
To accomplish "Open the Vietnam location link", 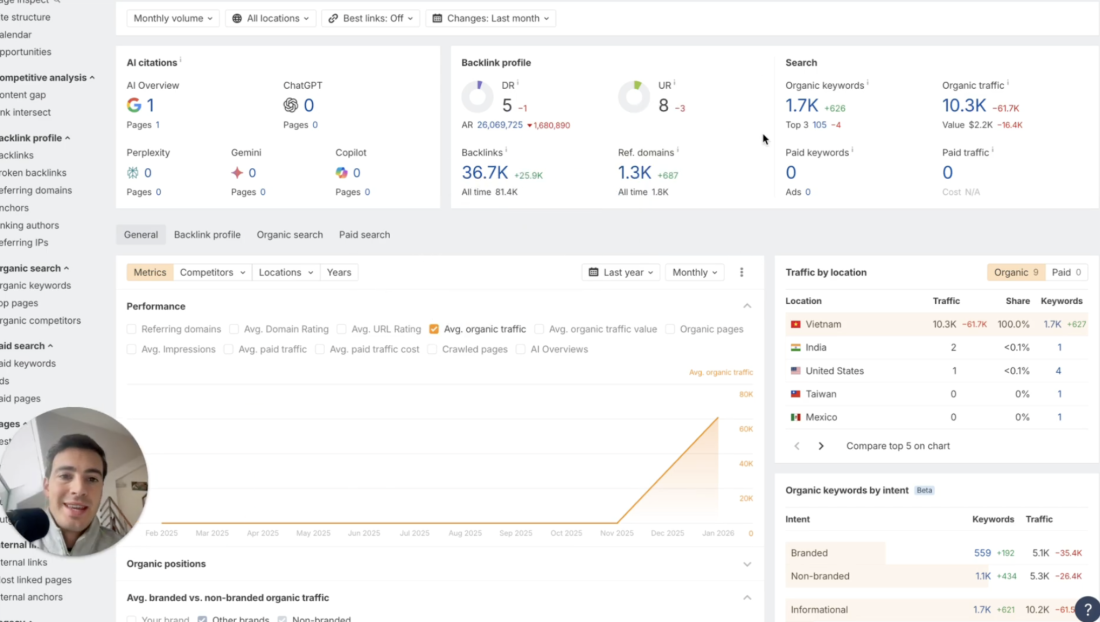I will coord(824,324).
